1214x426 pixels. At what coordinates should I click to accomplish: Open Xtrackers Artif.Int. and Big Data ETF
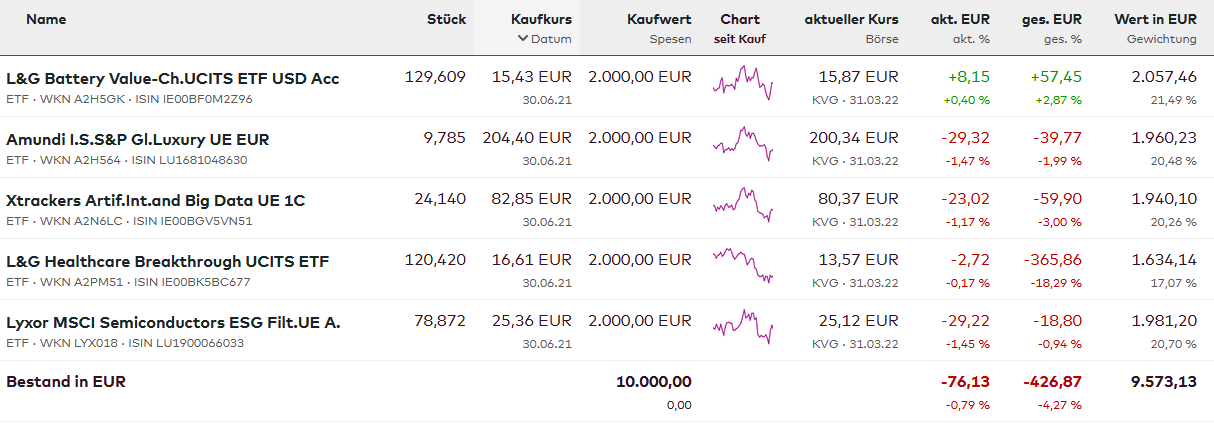click(155, 200)
